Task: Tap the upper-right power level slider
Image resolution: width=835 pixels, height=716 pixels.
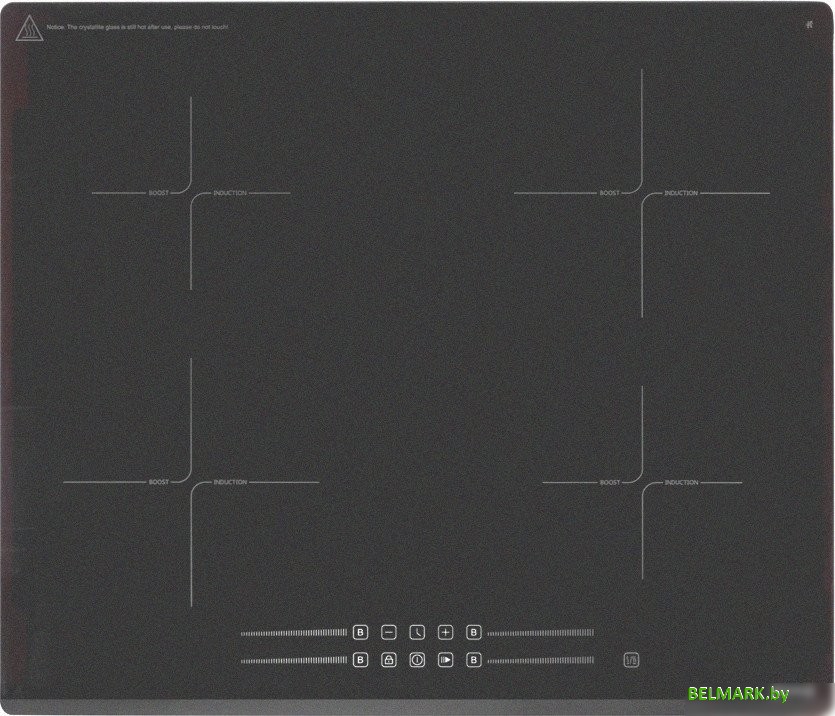Action: point(540,633)
